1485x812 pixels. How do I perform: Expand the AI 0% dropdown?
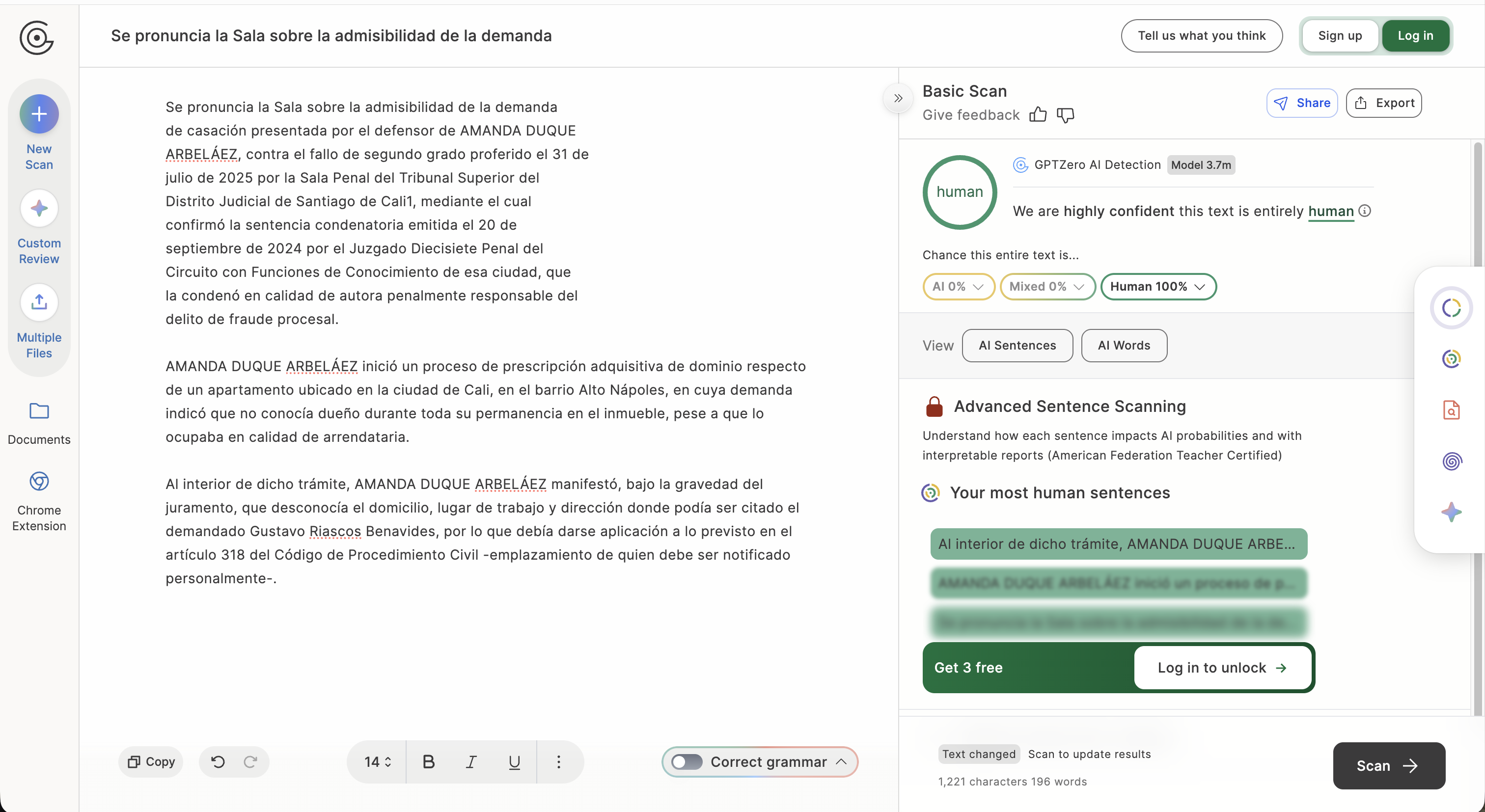click(958, 286)
